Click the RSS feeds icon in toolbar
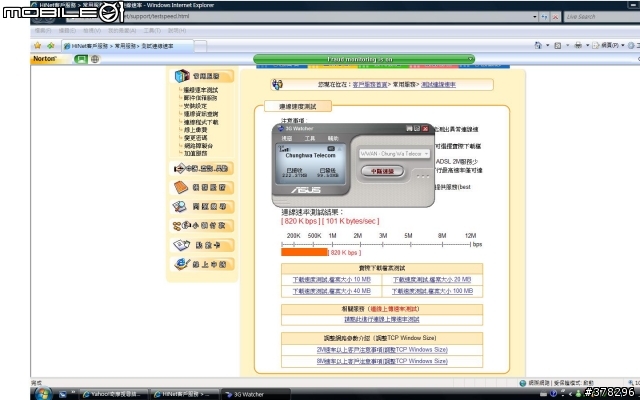 pyautogui.click(x=558, y=45)
